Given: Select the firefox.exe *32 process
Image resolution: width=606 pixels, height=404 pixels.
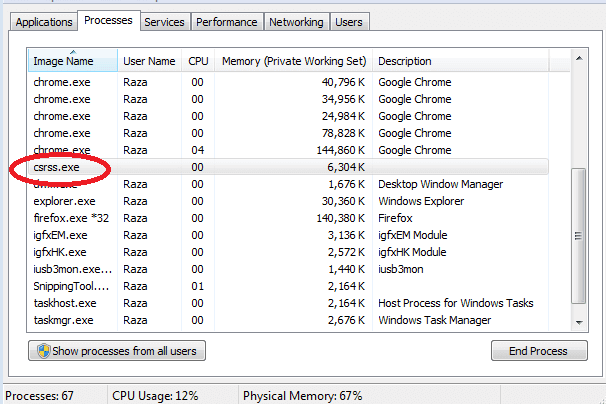Looking at the screenshot, I should (68, 218).
